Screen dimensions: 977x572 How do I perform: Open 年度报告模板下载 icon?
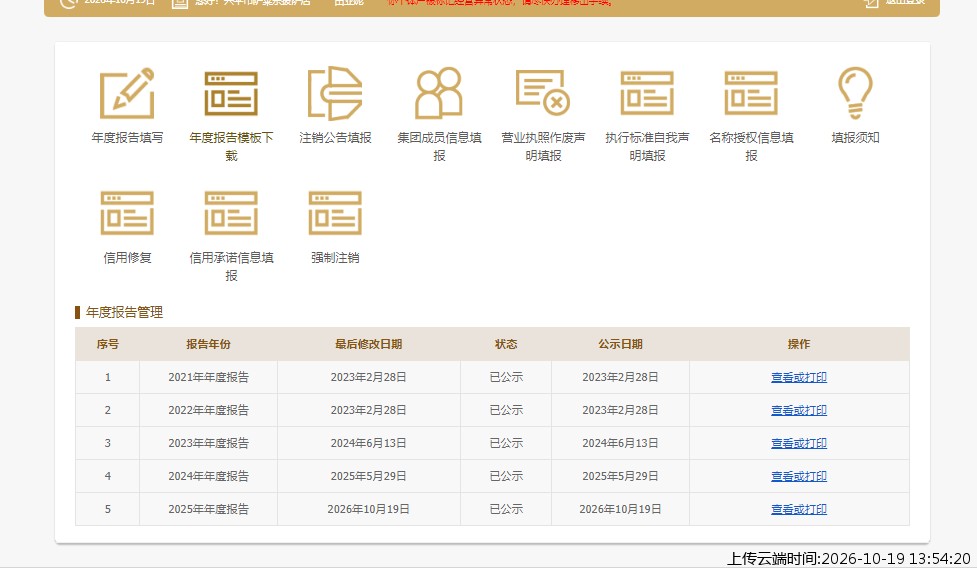point(231,93)
